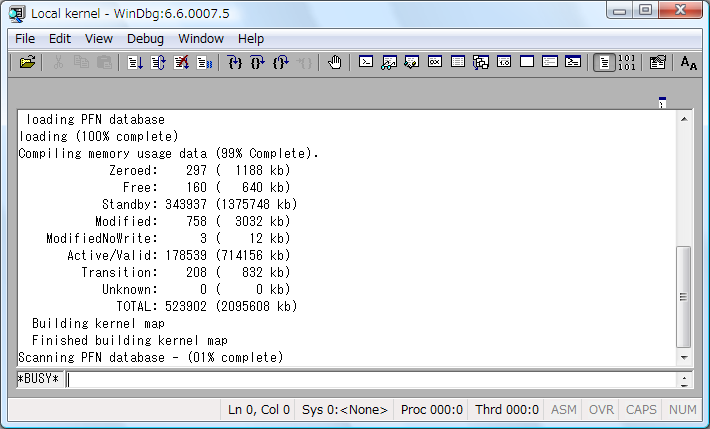The height and width of the screenshot is (429, 710).
Task: Open the Command window via toolbar icon
Action: [366, 62]
